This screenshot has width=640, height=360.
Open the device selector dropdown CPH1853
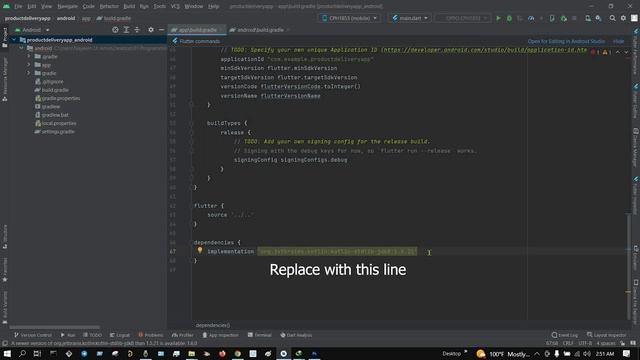pyautogui.click(x=349, y=18)
